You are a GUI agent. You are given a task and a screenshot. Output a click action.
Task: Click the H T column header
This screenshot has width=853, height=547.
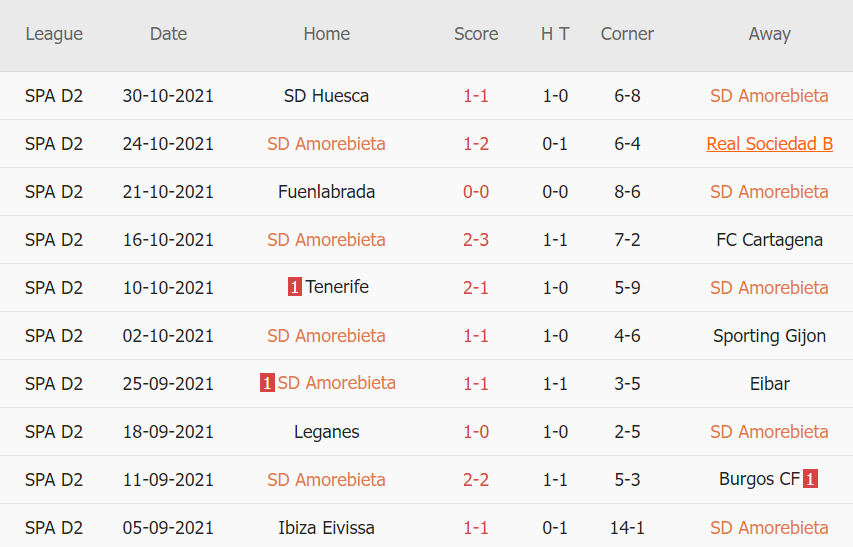pos(555,34)
